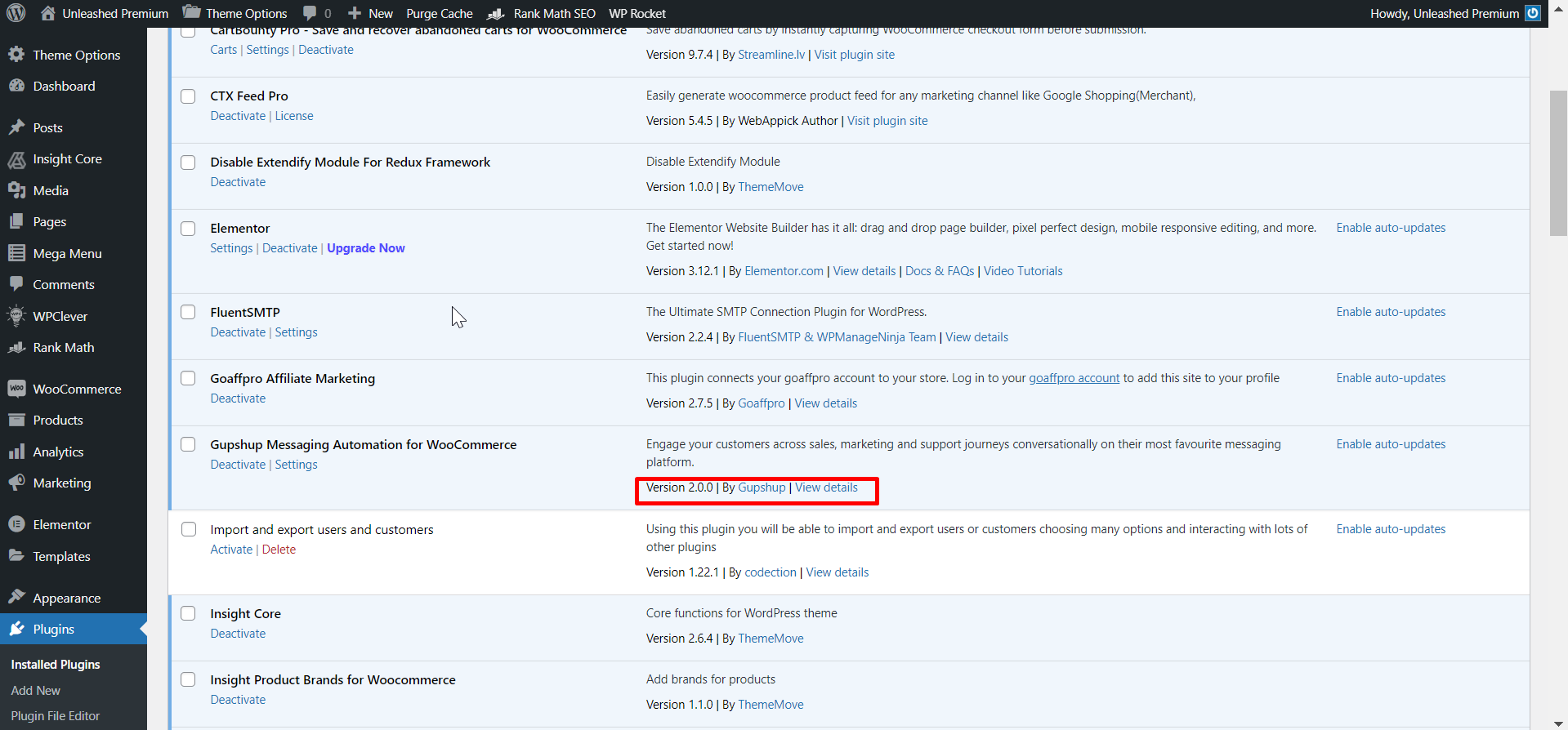Open the Rank Math SEO admin bar menu
This screenshot has width=1568, height=730.
[542, 13]
